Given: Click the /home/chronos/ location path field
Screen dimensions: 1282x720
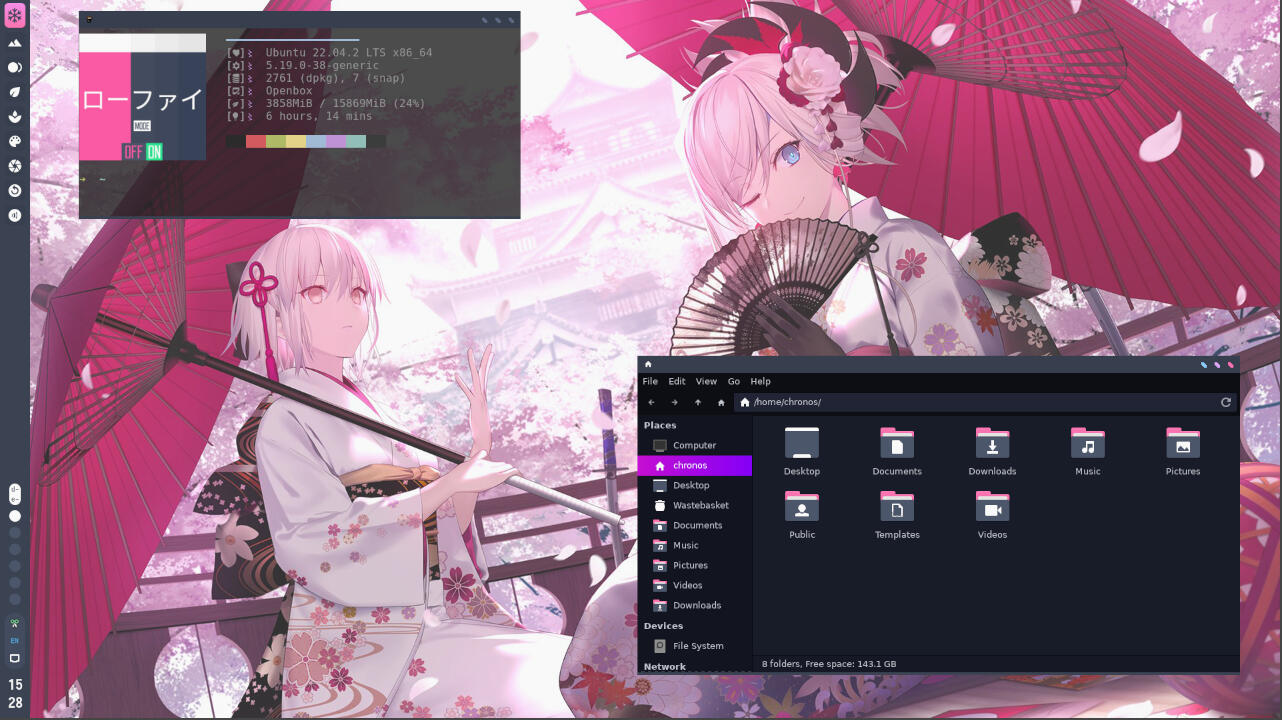Looking at the screenshot, I should [x=980, y=402].
